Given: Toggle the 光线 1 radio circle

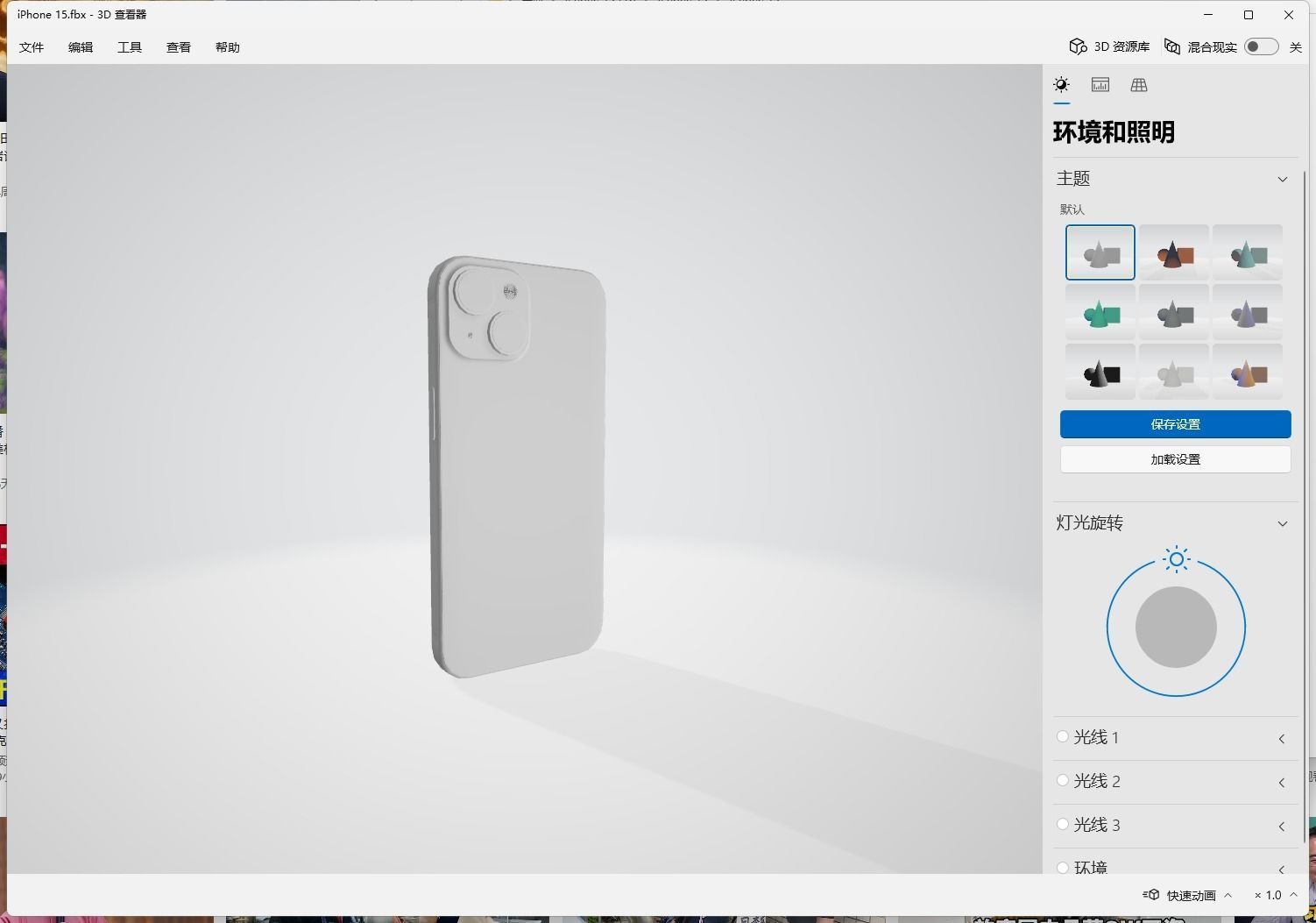Looking at the screenshot, I should click(x=1063, y=737).
